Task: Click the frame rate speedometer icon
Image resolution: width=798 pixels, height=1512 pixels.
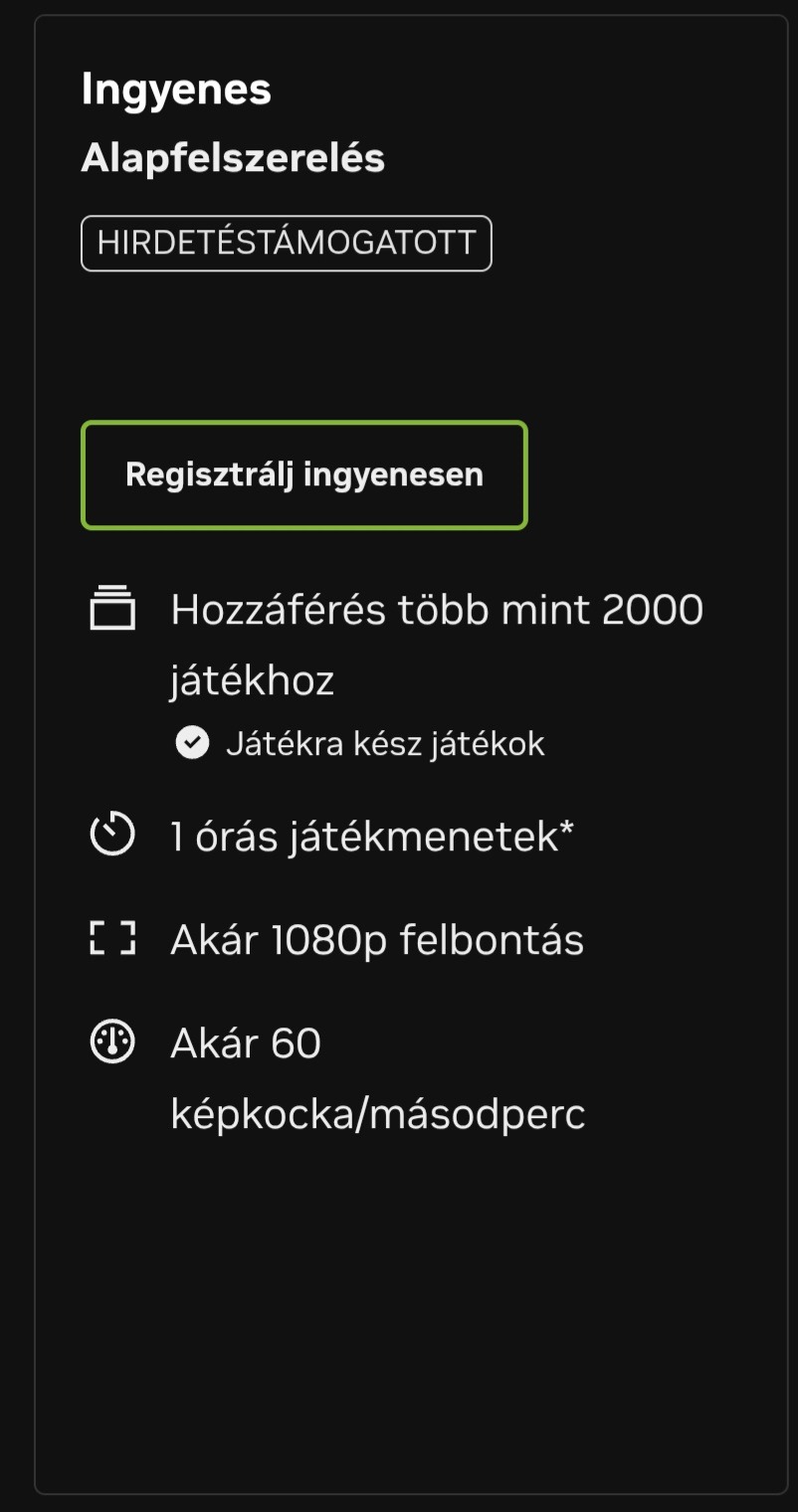Action: click(112, 1042)
